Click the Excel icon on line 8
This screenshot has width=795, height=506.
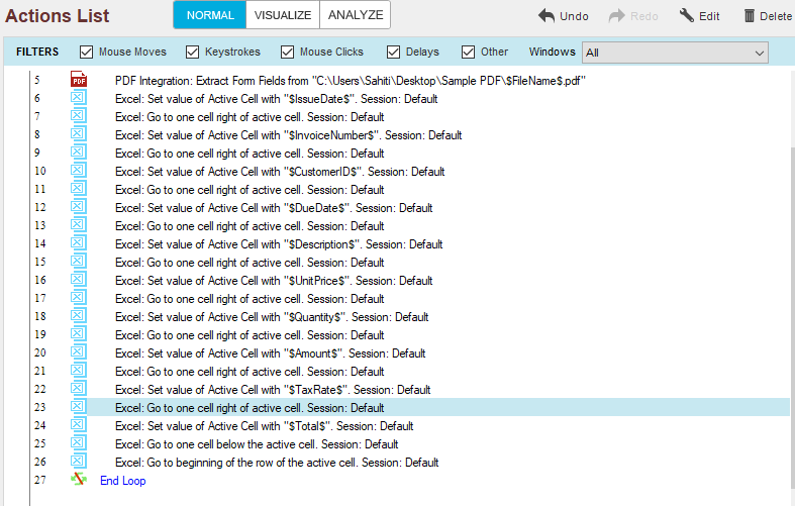tap(78, 134)
